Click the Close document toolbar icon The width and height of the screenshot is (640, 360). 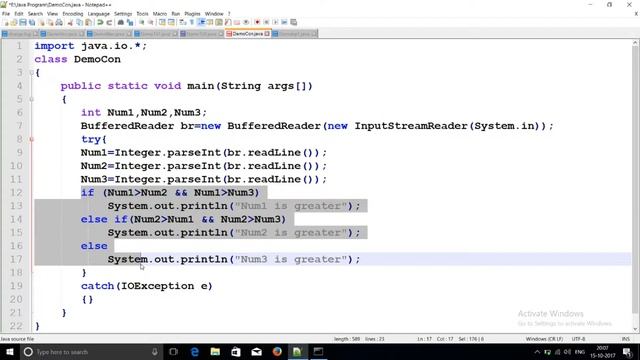42,22
